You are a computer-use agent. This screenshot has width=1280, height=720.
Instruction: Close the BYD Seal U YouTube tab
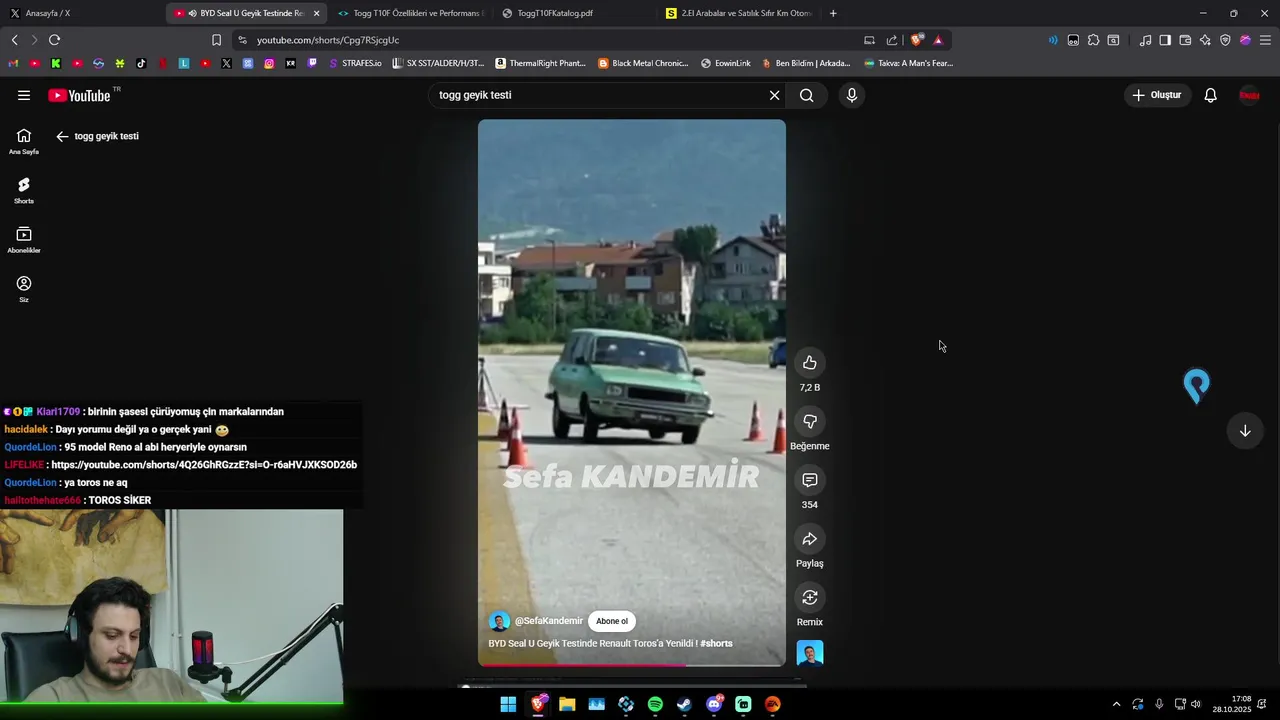[316, 13]
